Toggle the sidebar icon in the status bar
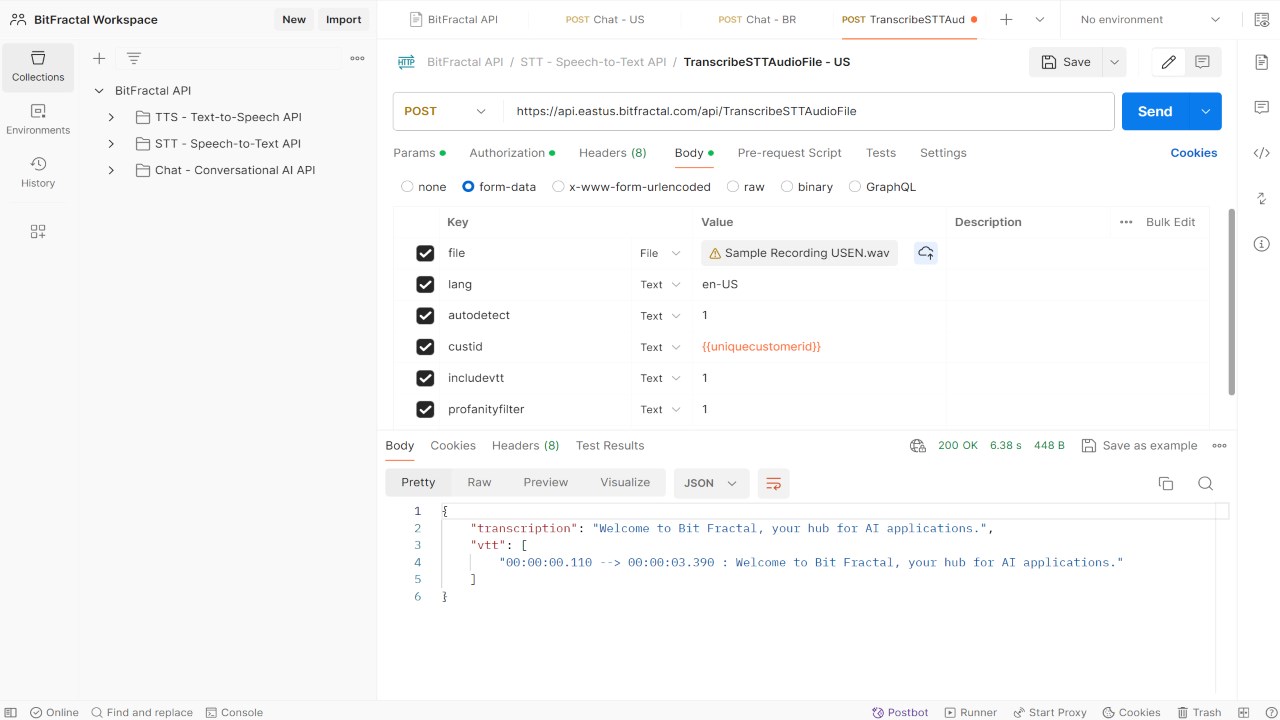The width and height of the screenshot is (1280, 720). tap(11, 712)
